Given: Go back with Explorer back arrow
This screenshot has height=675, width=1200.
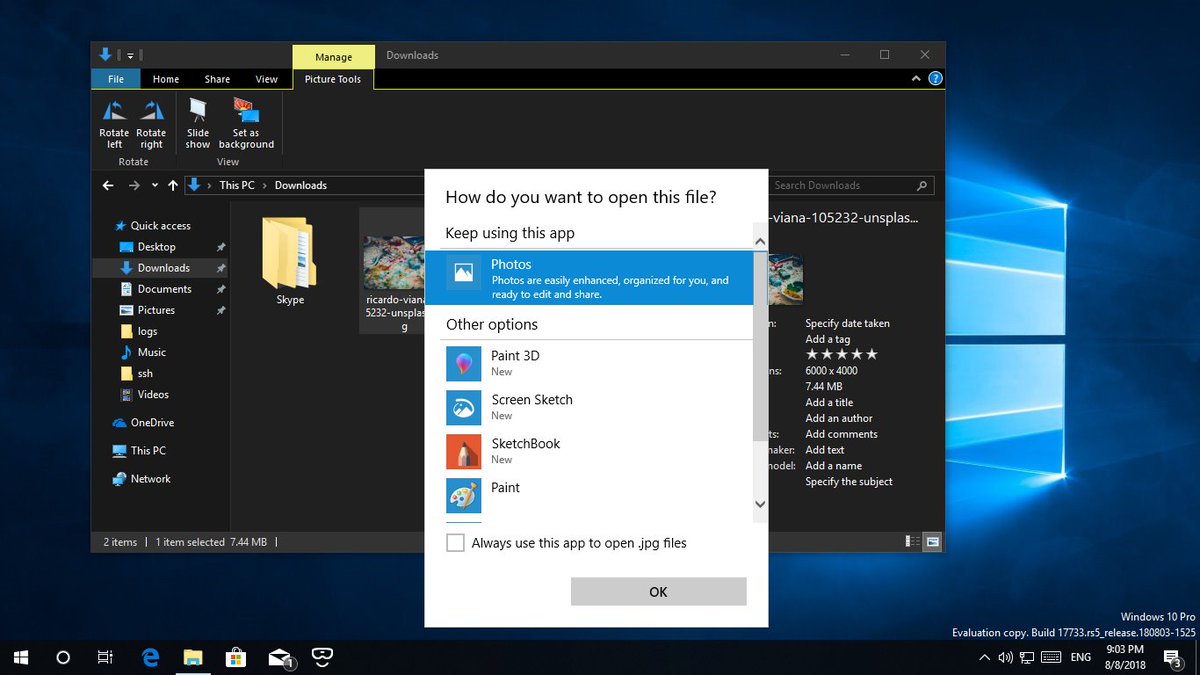Looking at the screenshot, I should tap(109, 185).
